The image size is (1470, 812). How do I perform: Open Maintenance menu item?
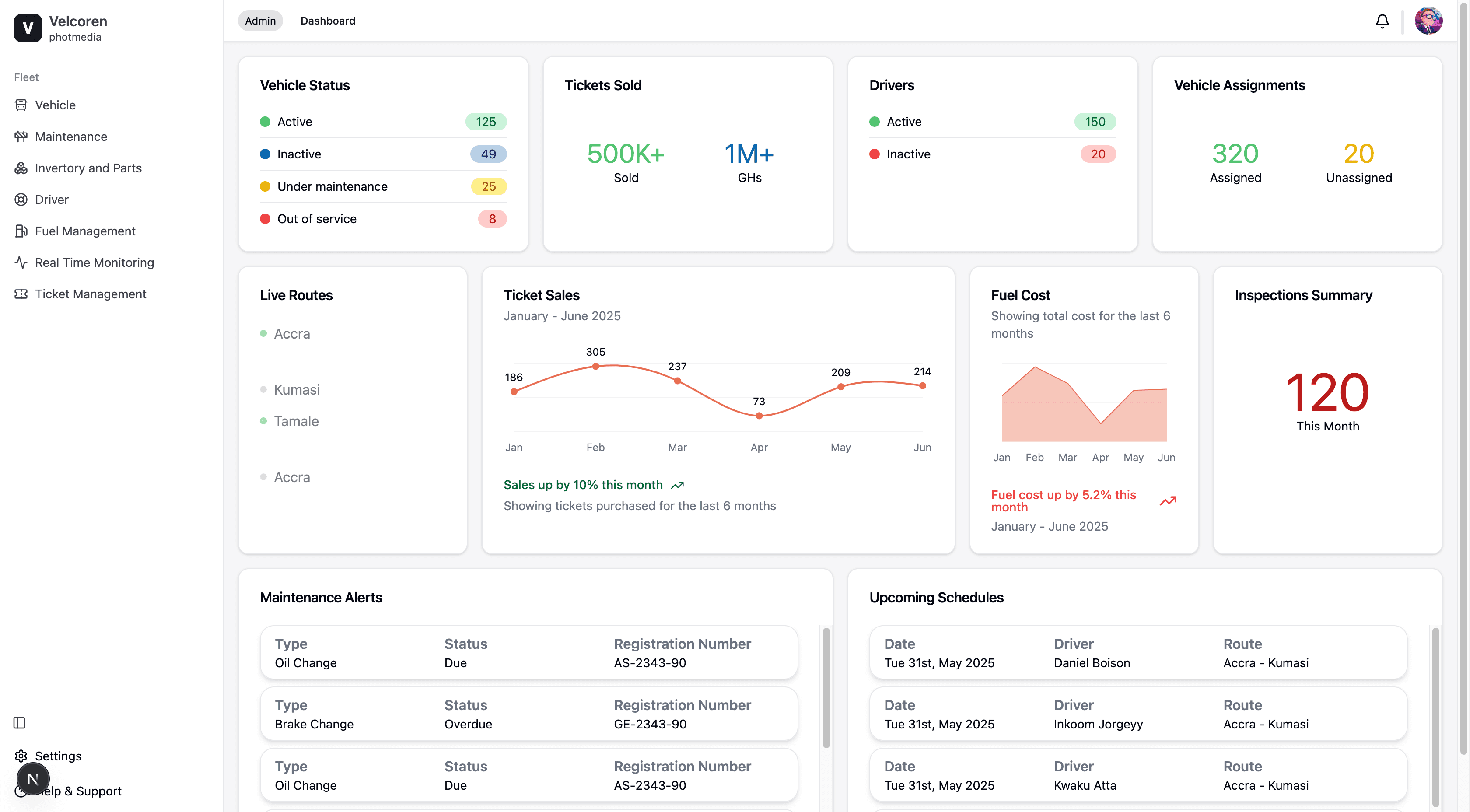[x=71, y=136]
